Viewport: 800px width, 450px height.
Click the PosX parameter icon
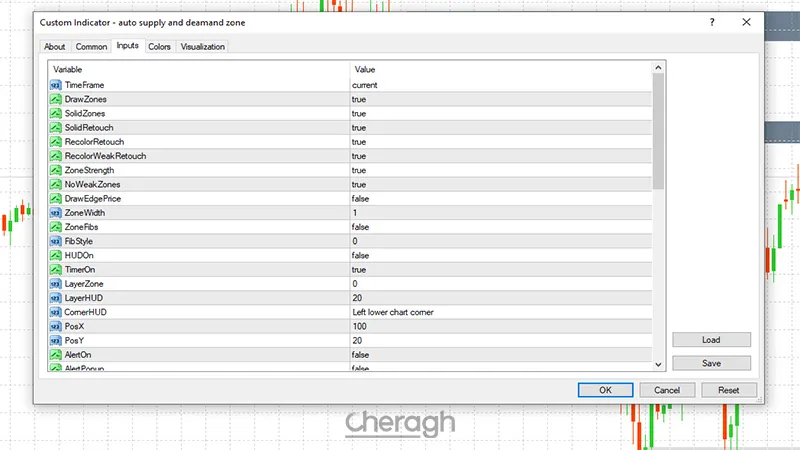tap(55, 326)
